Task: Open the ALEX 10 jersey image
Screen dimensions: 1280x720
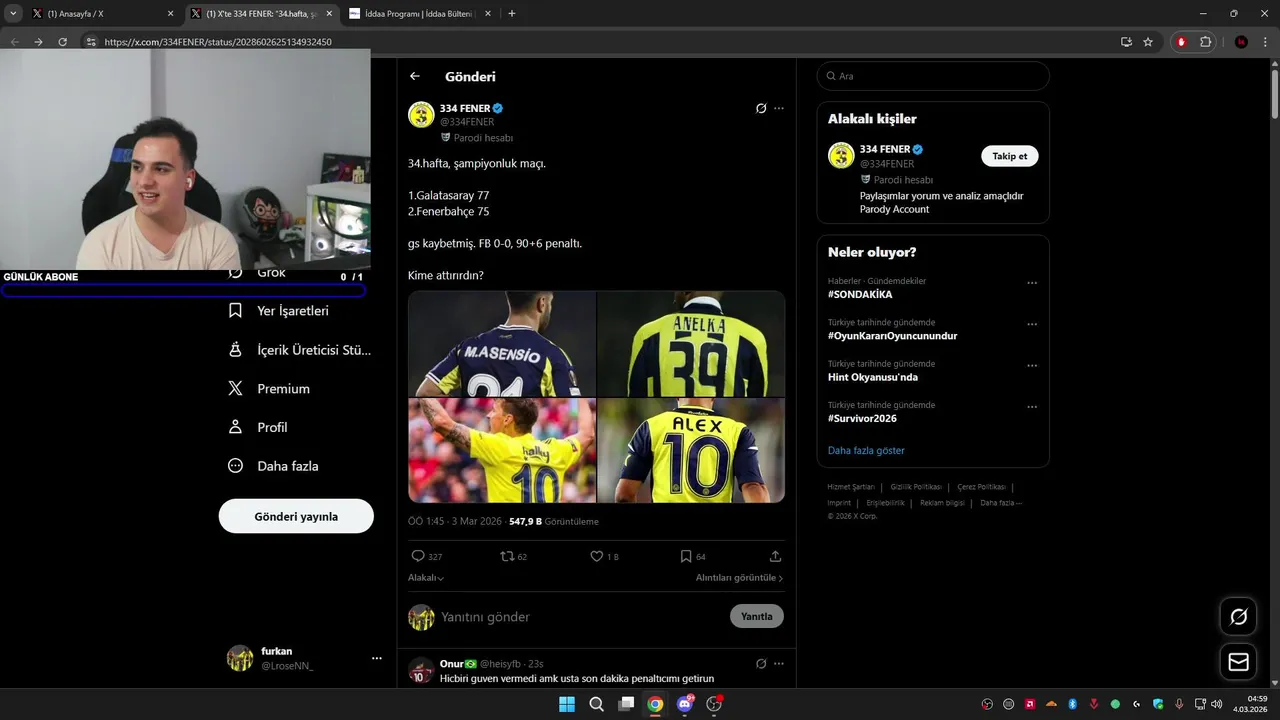Action: click(x=691, y=450)
